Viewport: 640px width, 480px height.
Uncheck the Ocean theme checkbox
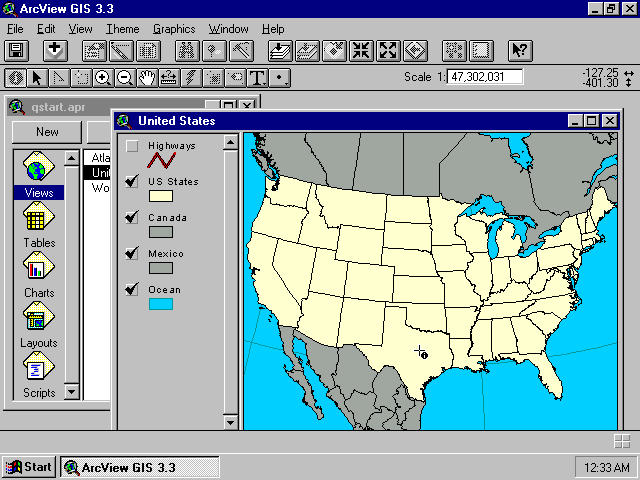coord(132,289)
